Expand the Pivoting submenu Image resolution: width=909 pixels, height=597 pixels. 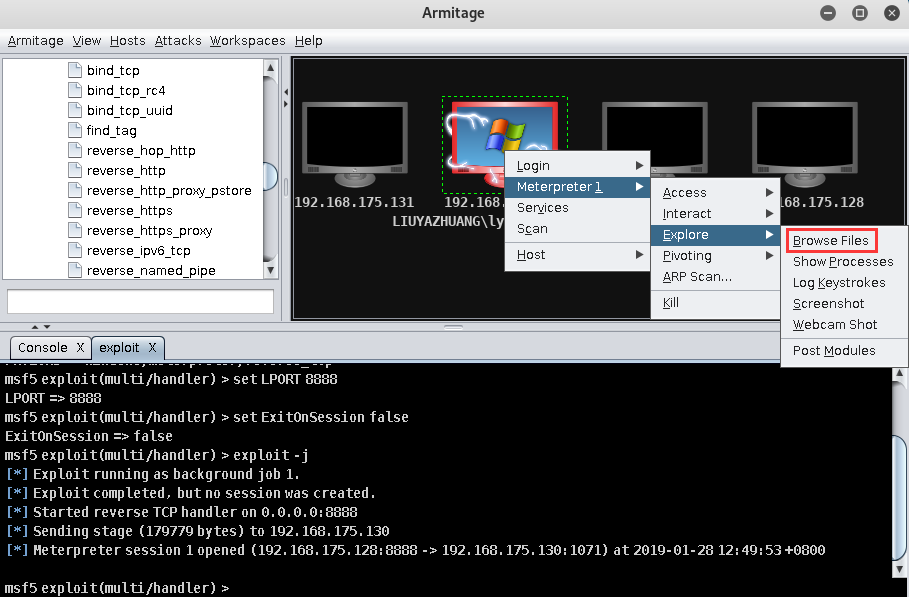715,256
